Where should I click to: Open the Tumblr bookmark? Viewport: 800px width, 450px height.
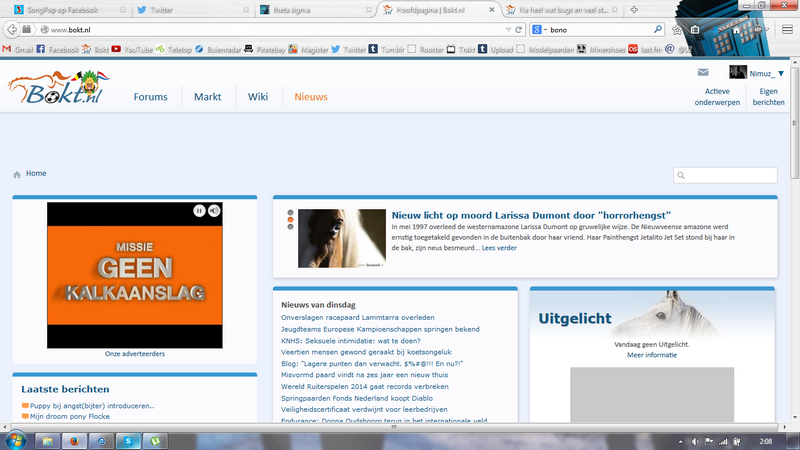coord(387,49)
